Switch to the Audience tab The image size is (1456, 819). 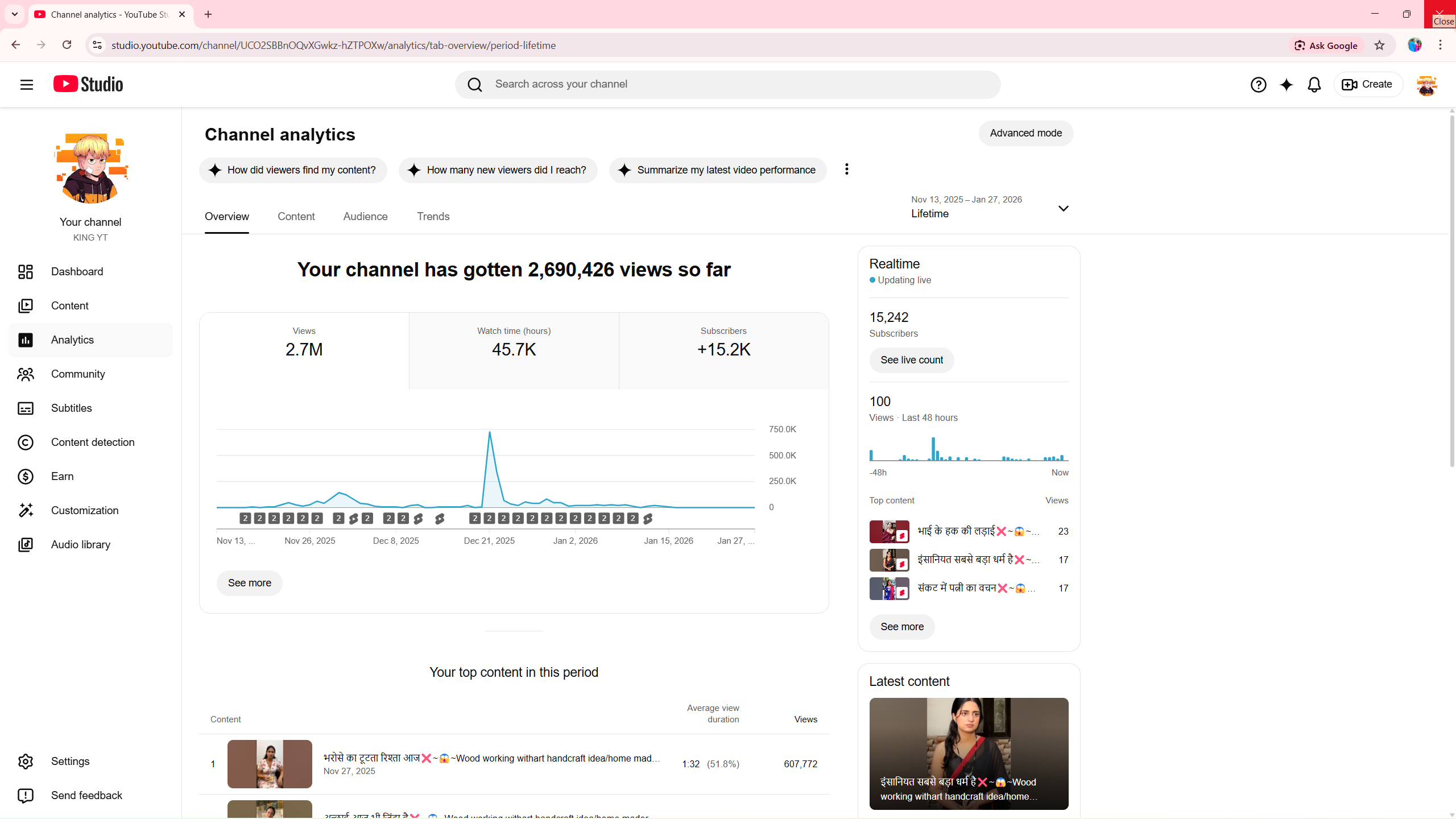[365, 217]
